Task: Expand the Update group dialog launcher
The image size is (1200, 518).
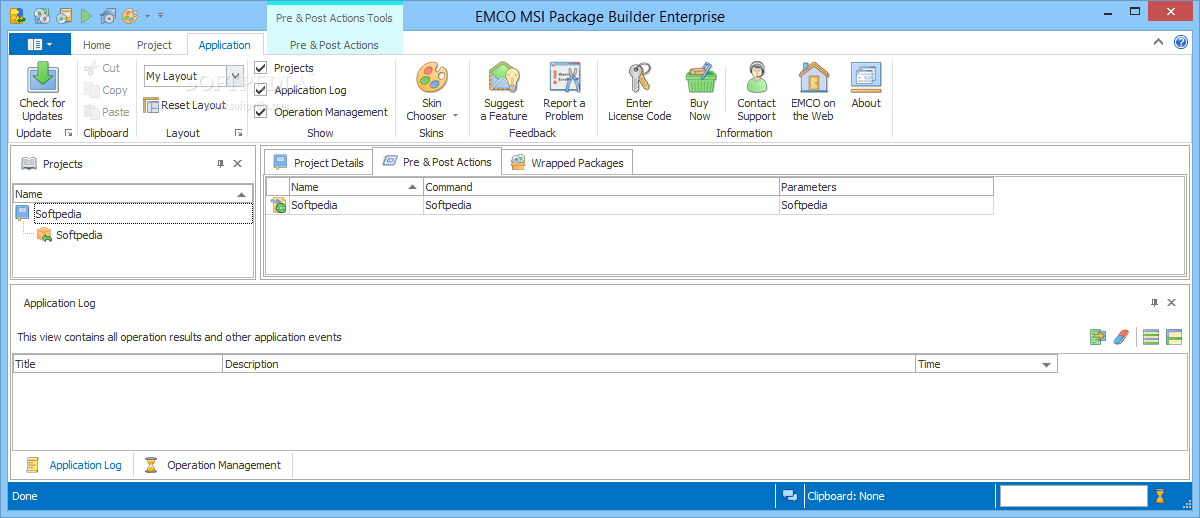Action: [x=69, y=133]
